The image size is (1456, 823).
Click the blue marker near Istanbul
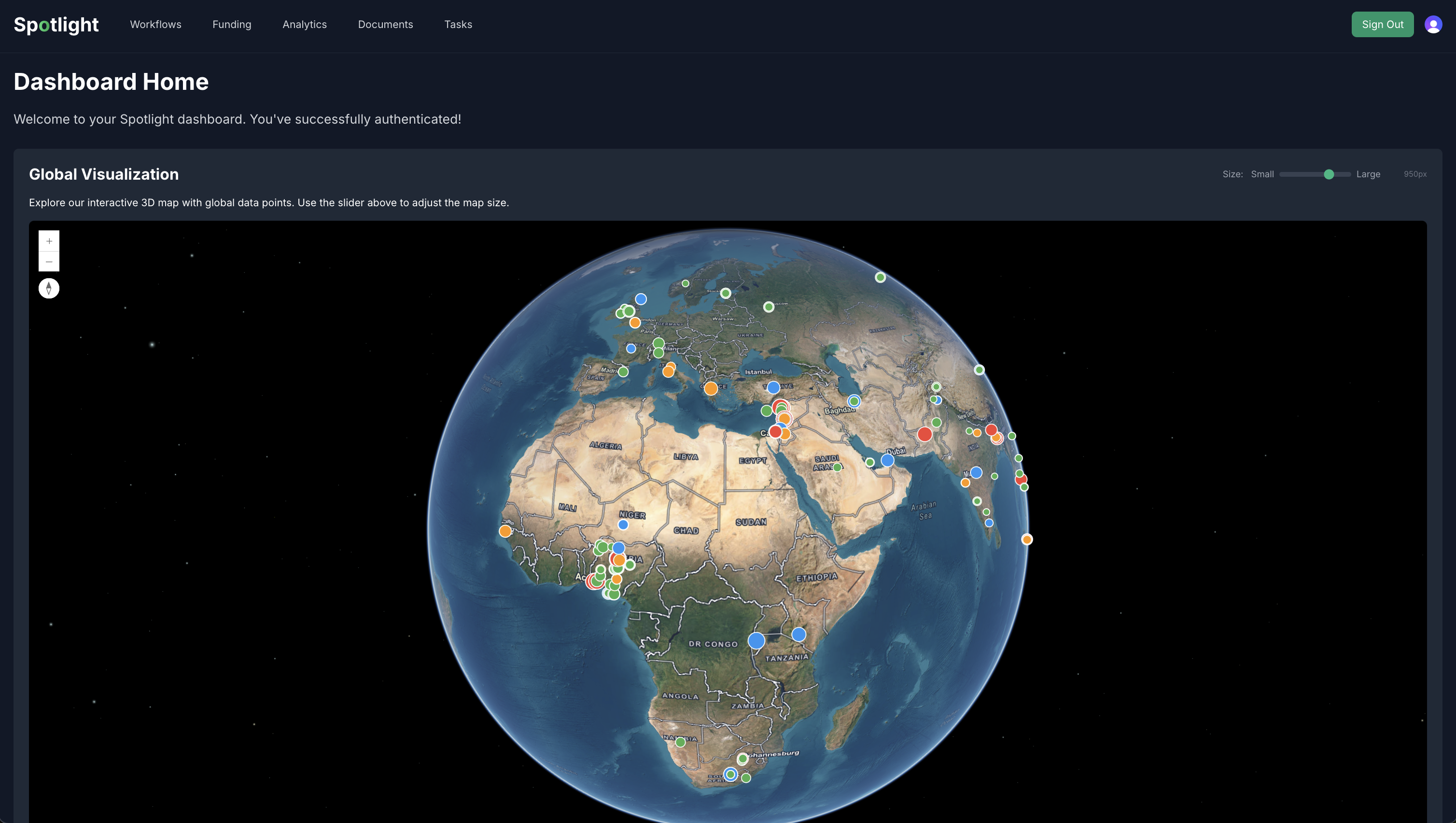tap(773, 387)
